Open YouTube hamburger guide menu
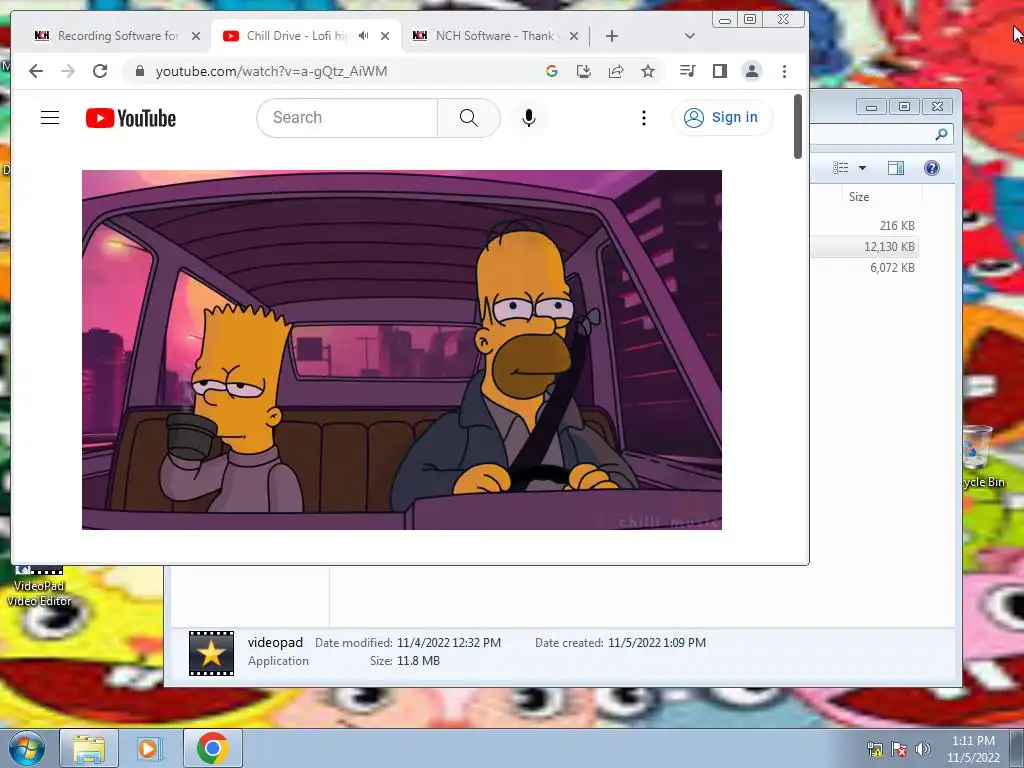Viewport: 1024px width, 768px height. pyautogui.click(x=50, y=118)
